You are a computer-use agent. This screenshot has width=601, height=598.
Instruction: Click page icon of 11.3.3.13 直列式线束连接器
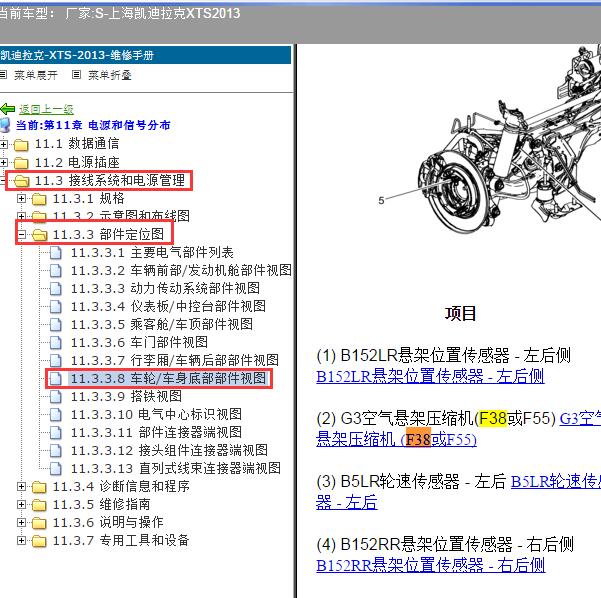tap(56, 468)
